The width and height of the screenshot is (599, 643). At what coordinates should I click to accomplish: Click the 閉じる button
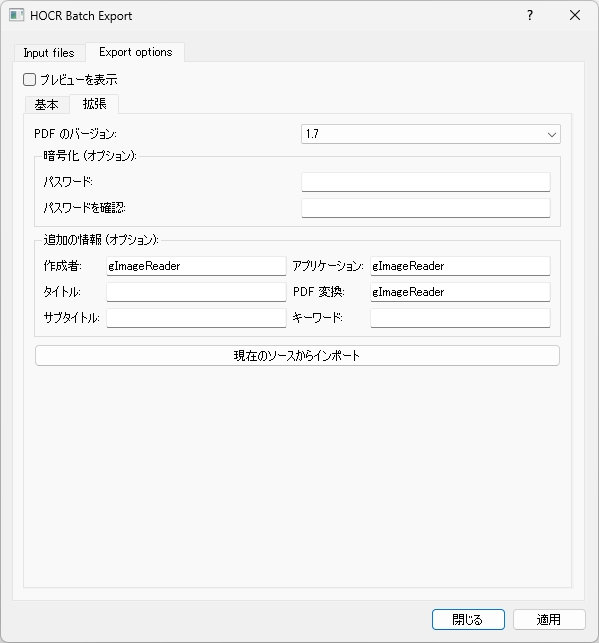tap(468, 619)
